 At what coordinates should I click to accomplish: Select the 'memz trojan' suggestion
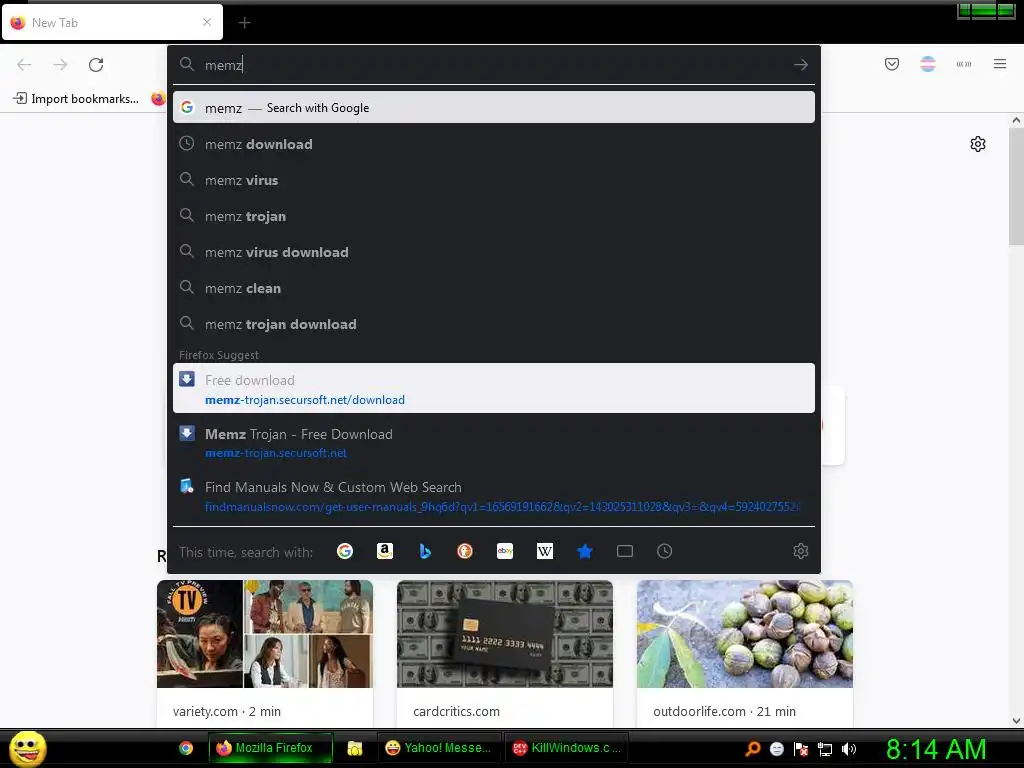tap(494, 216)
